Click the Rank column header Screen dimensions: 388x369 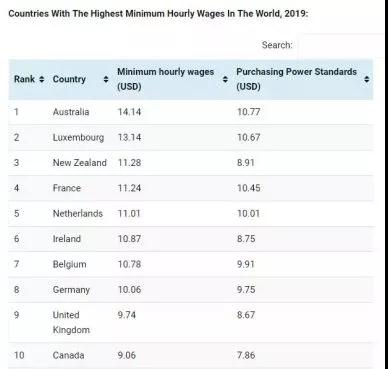click(x=24, y=79)
